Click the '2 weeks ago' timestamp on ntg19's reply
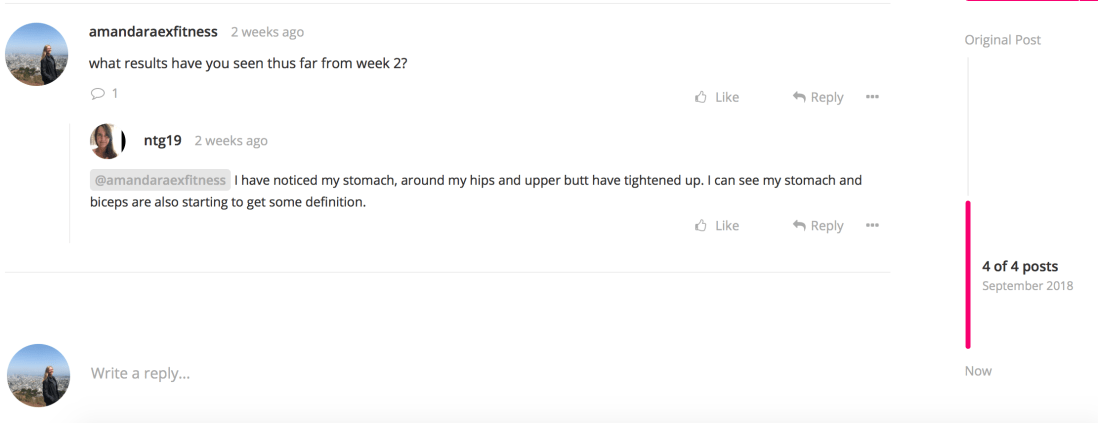The width and height of the screenshot is (1098, 423). 231,141
